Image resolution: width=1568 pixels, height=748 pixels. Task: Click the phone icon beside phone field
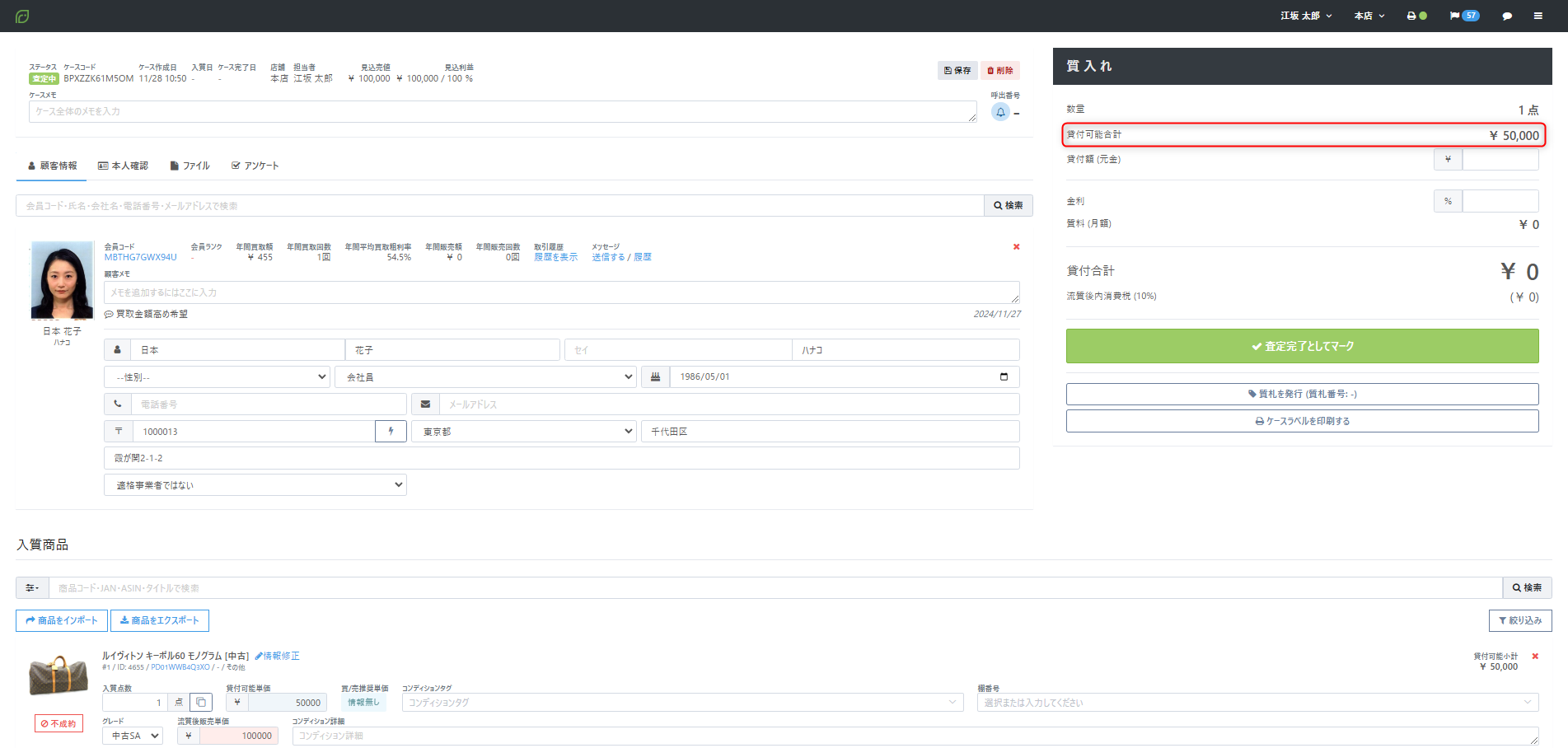118,404
